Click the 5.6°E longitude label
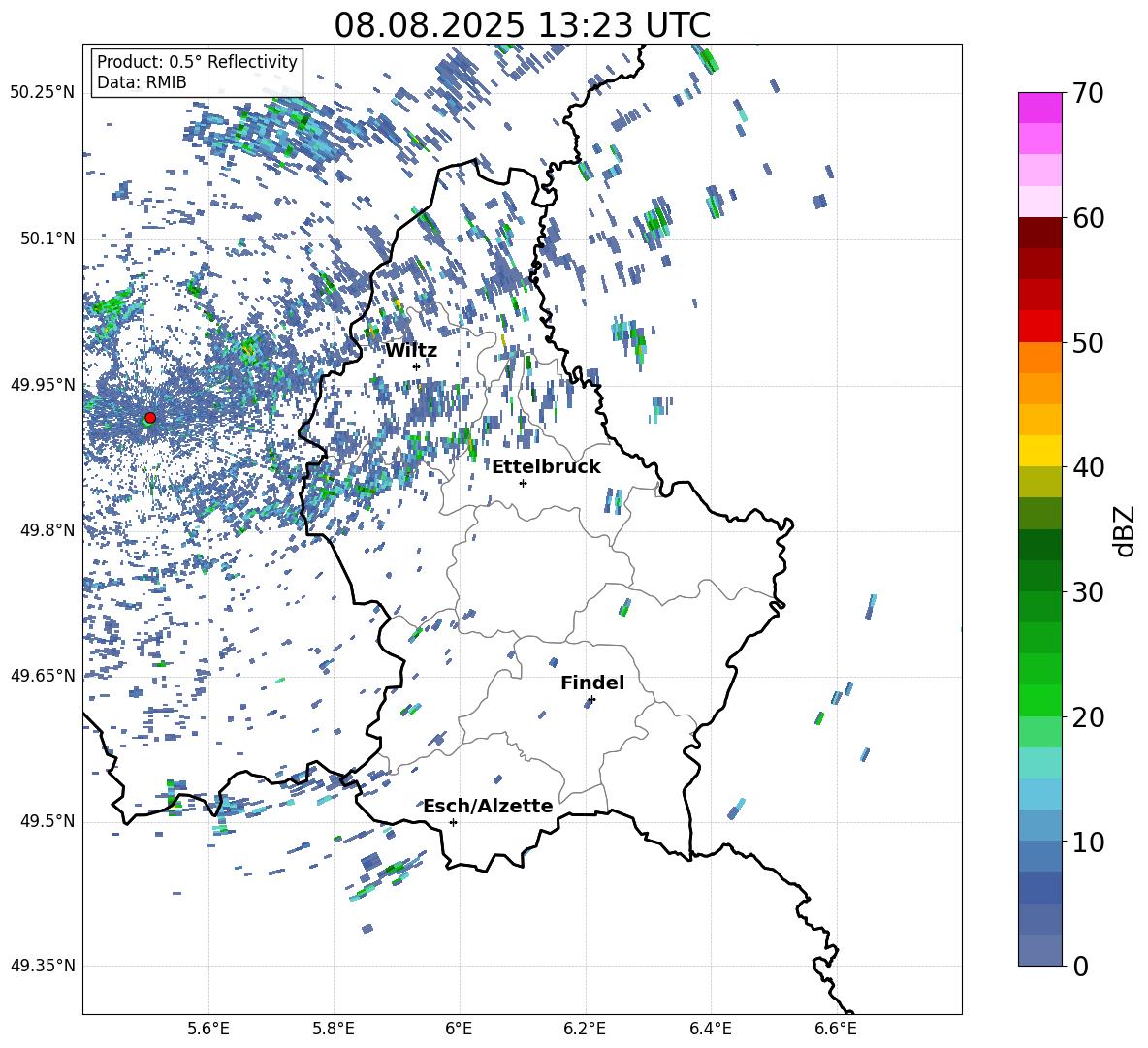 coord(208,1030)
